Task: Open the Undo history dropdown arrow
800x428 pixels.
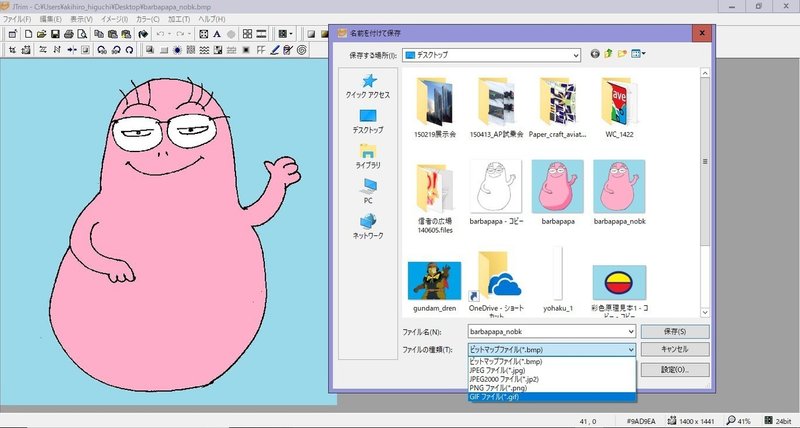Action: (x=169, y=34)
